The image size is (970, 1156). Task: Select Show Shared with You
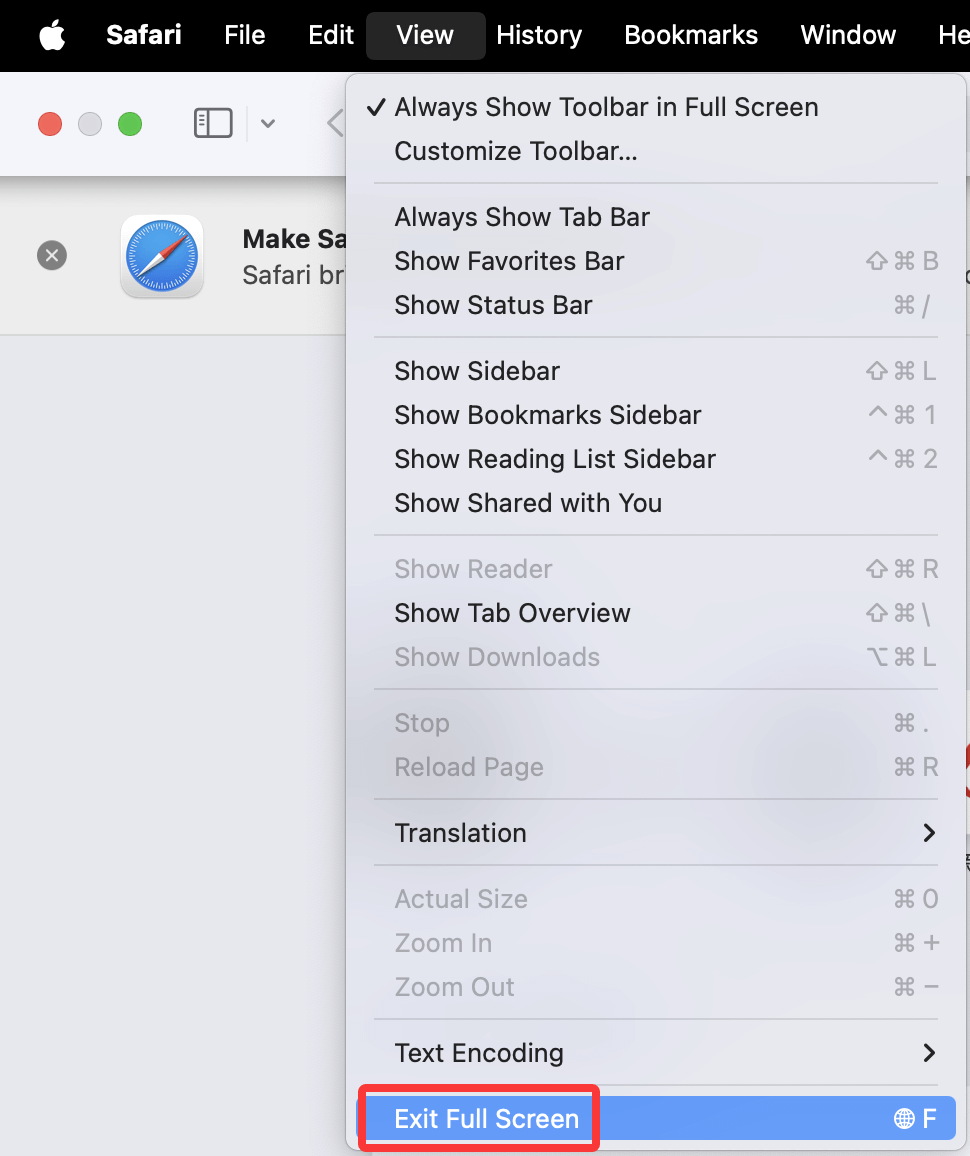tap(528, 503)
